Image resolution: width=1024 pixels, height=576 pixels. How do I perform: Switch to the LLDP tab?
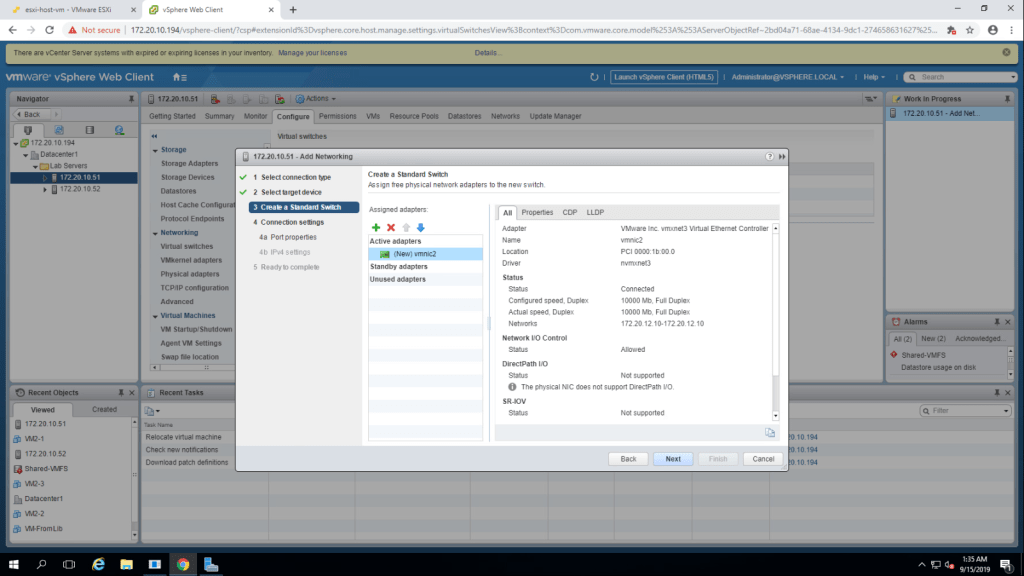pos(595,212)
